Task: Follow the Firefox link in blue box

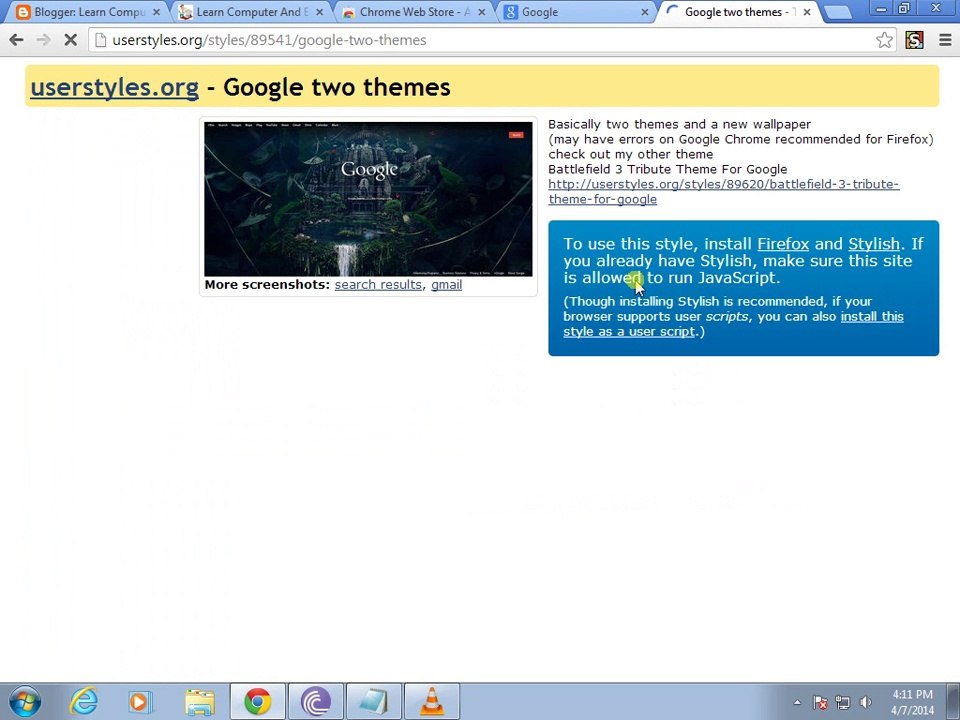Action: tap(783, 244)
